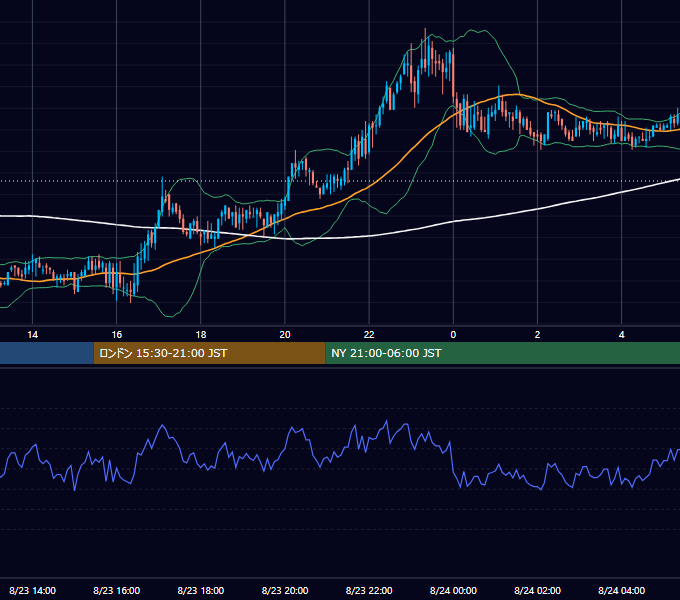Click the 14 hour axis label
The width and height of the screenshot is (680, 600).
coord(33,335)
